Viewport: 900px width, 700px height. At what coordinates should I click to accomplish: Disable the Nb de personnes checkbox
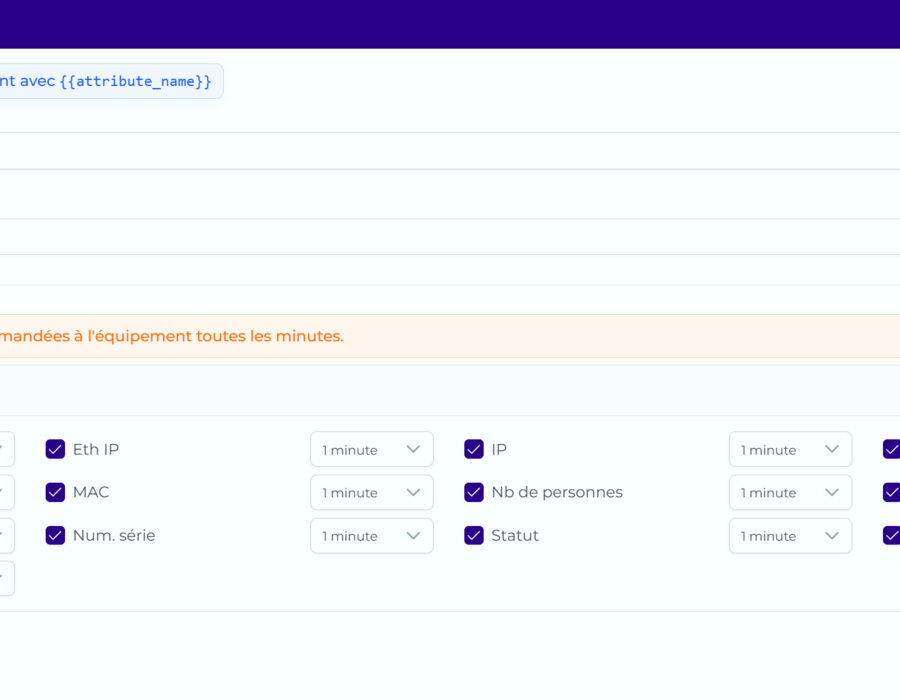tap(474, 492)
